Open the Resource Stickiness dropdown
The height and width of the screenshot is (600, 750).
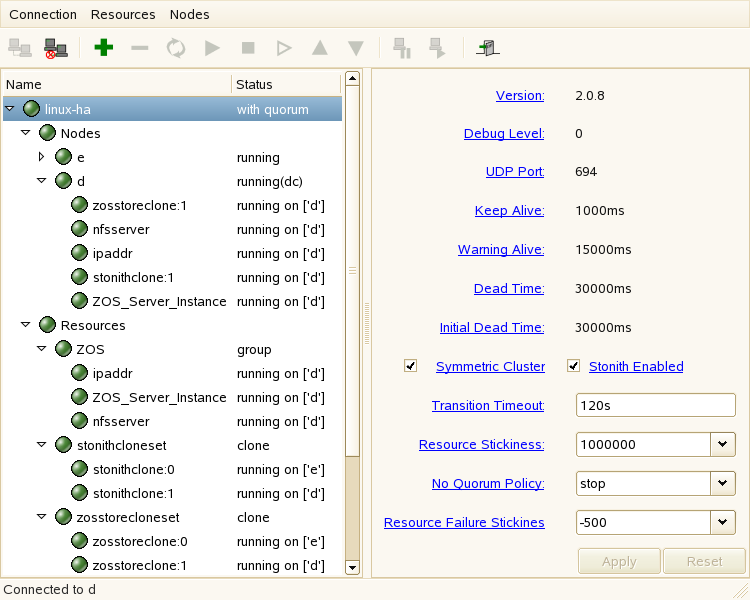click(723, 444)
